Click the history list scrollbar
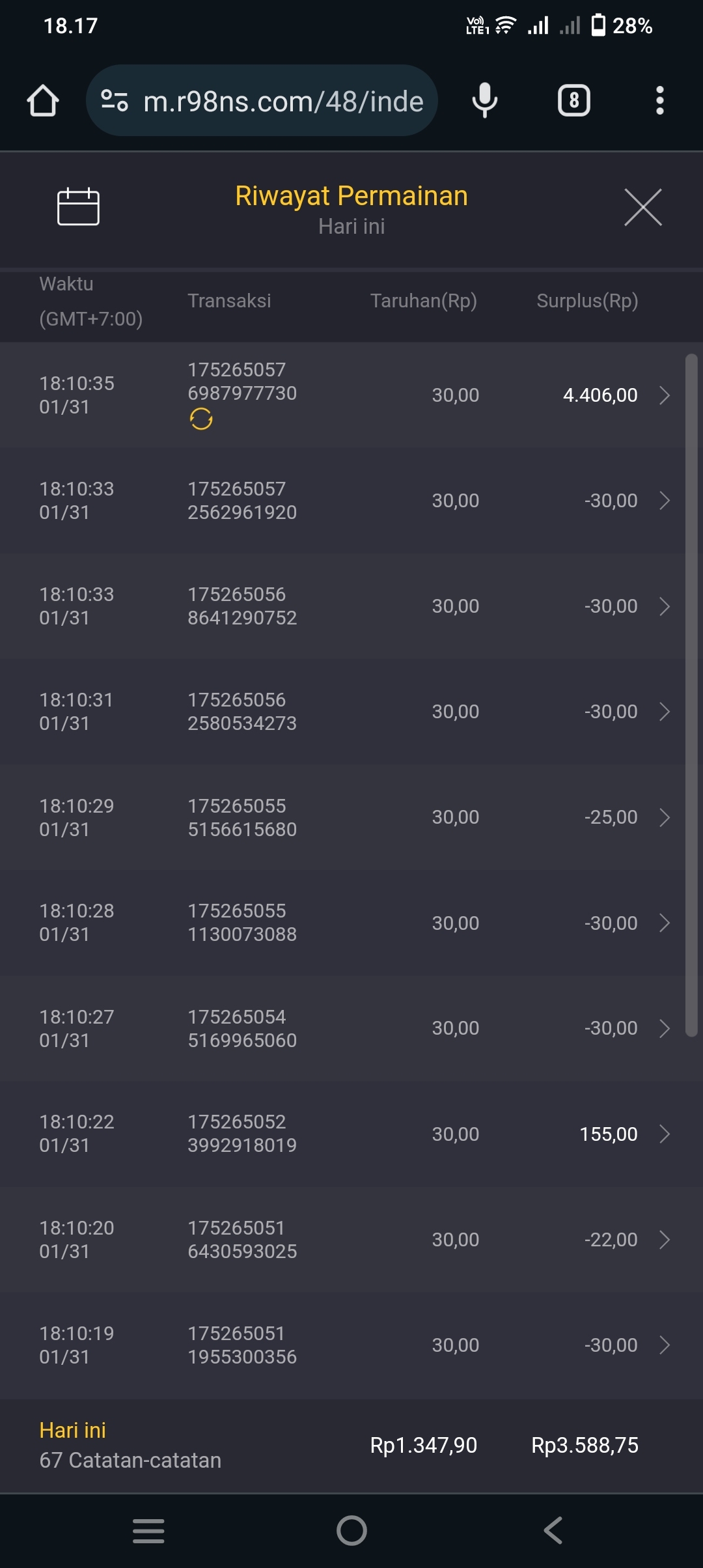 691,695
